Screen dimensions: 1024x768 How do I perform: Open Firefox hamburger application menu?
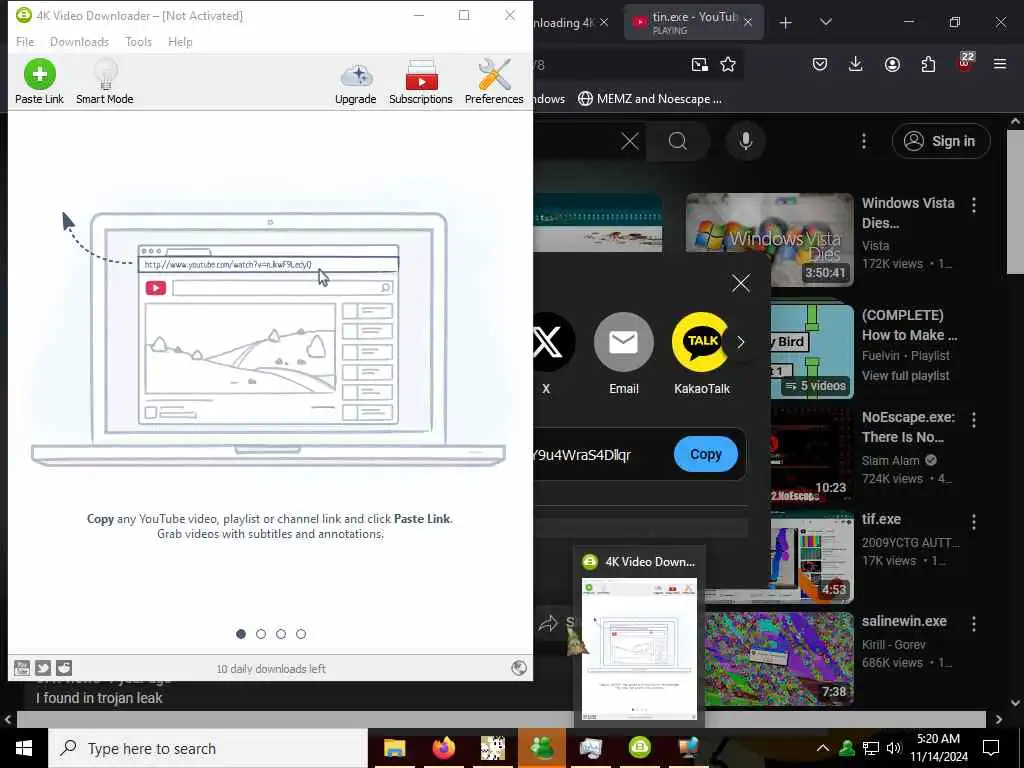pyautogui.click(x=1000, y=64)
